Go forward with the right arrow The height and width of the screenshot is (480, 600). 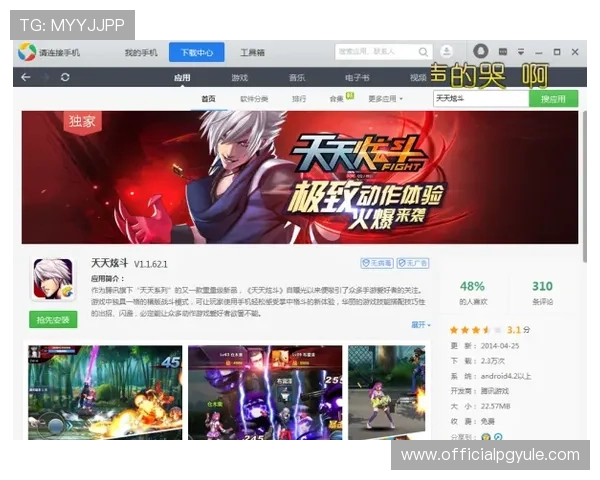coord(46,77)
